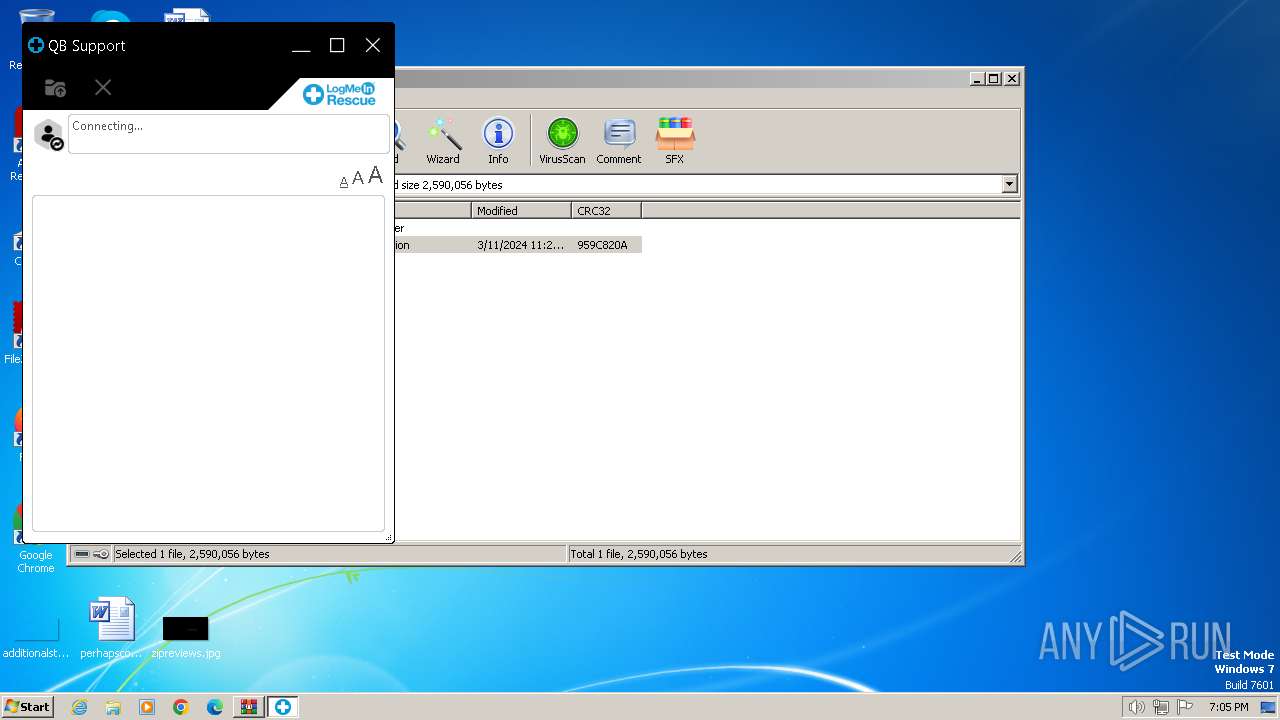The image size is (1280, 720).
Task: Run VirusScan from WinRAR toolbar
Action: (562, 141)
